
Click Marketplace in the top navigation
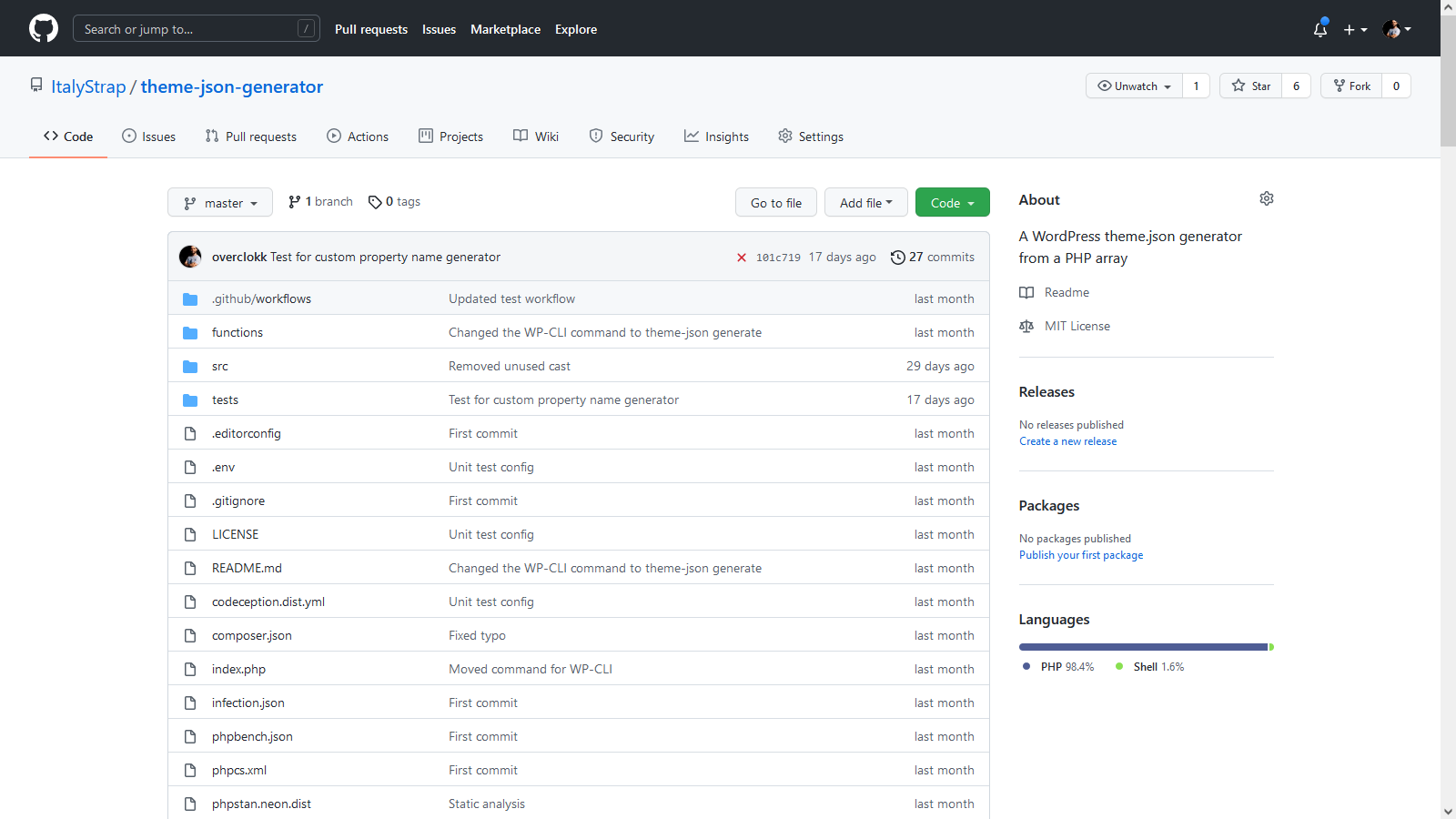(x=505, y=29)
